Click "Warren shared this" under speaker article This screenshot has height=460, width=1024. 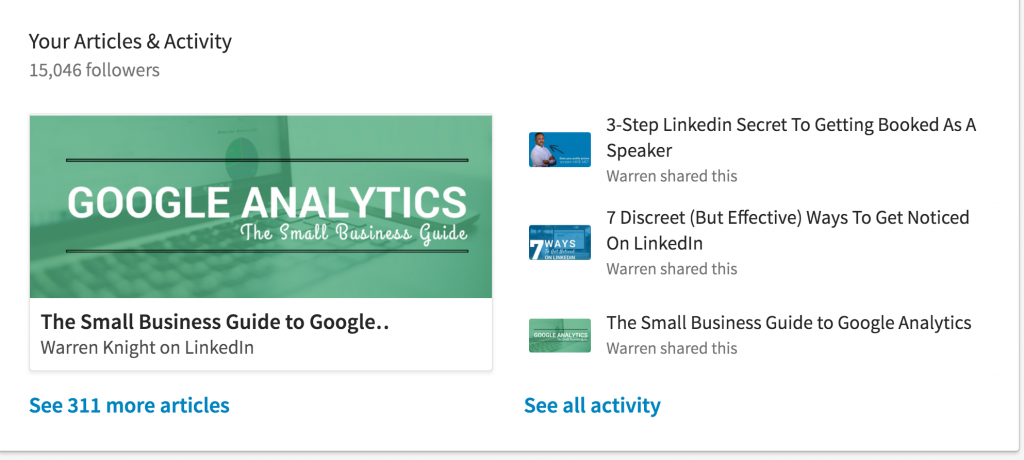[671, 176]
